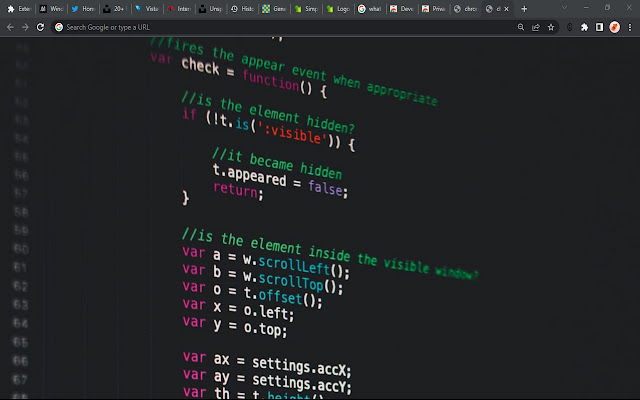Bookmark this tab with the star
The height and width of the screenshot is (400, 640).
pos(551,27)
